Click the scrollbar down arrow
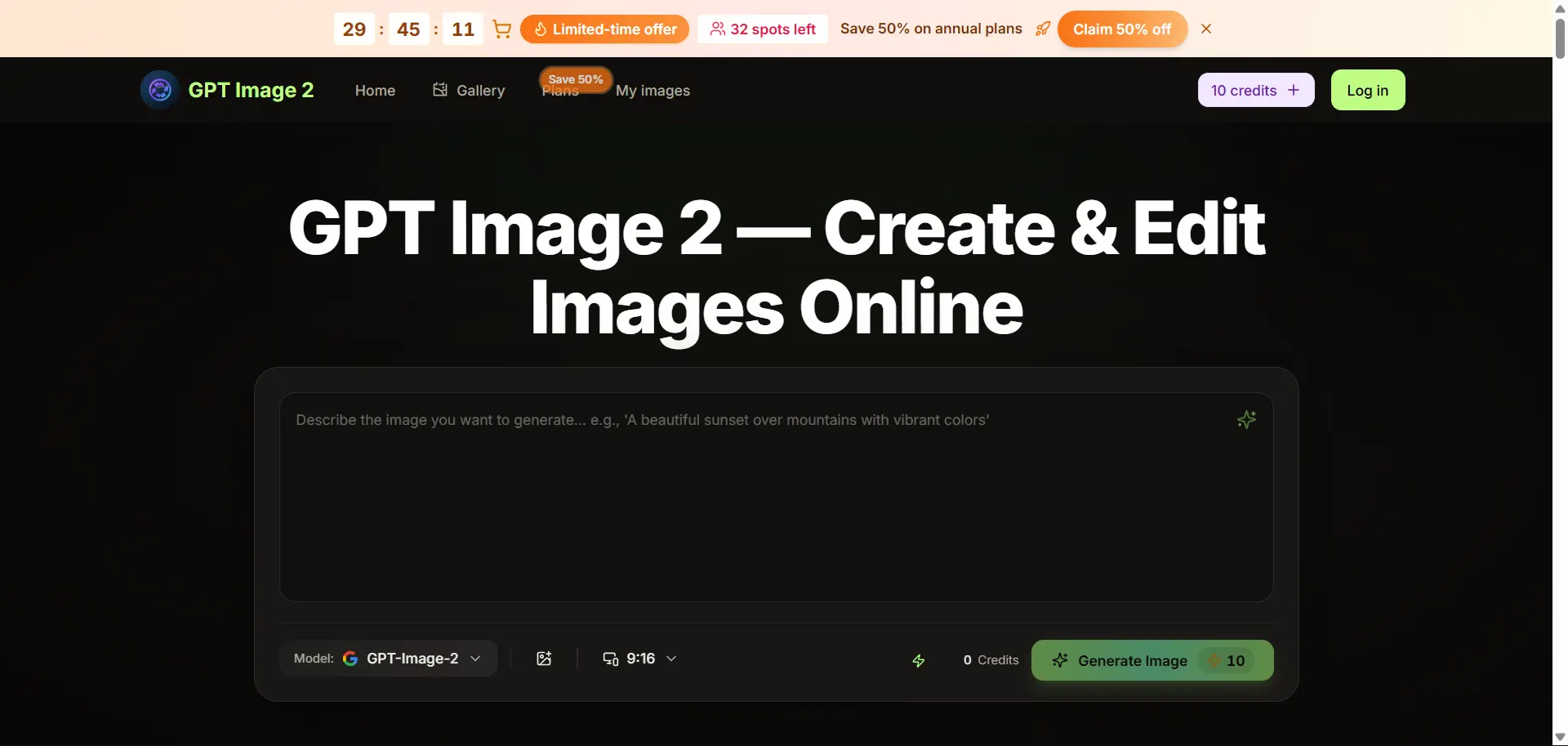 pos(1560,737)
